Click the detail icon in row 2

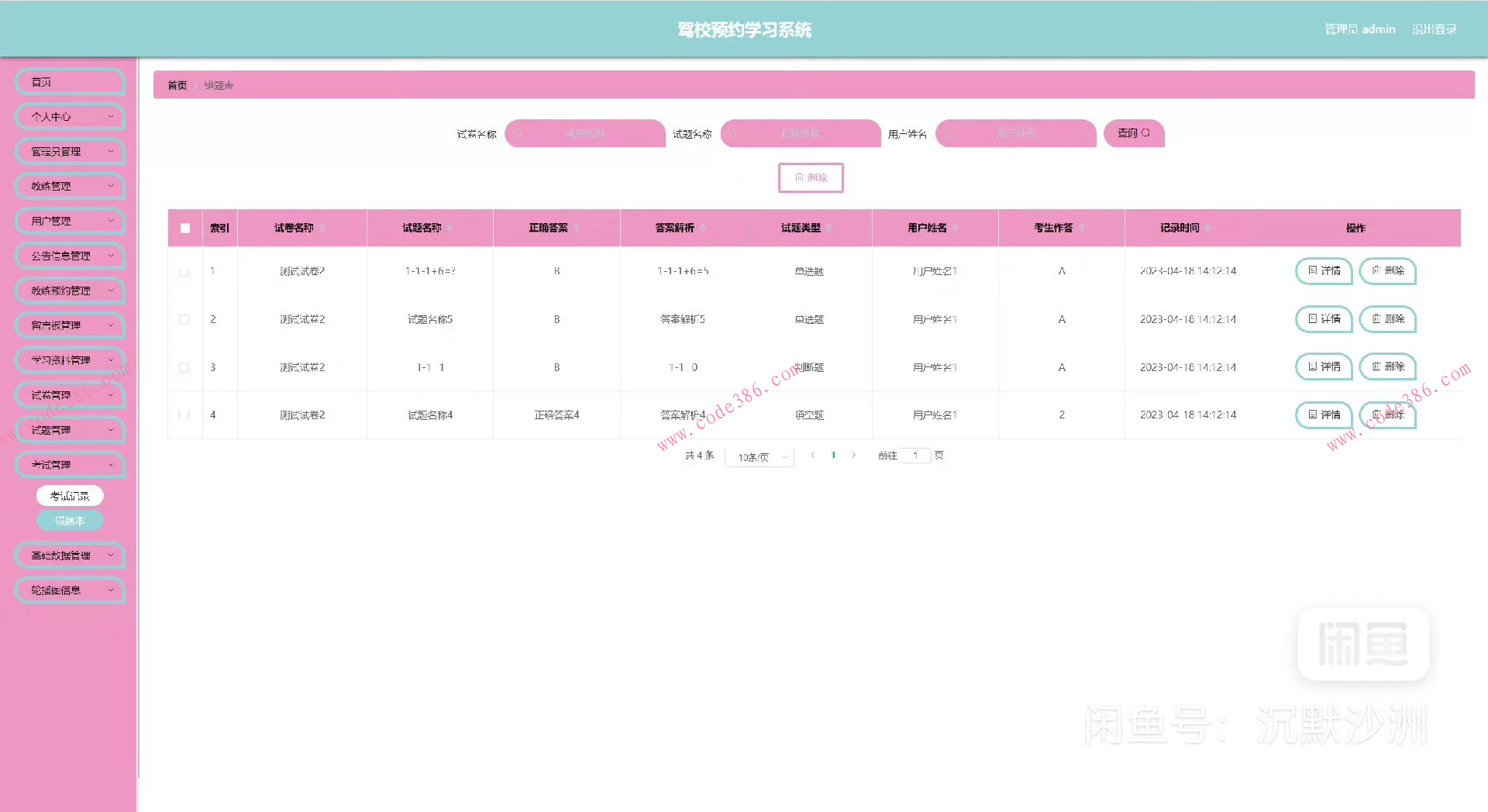pyautogui.click(x=1312, y=318)
